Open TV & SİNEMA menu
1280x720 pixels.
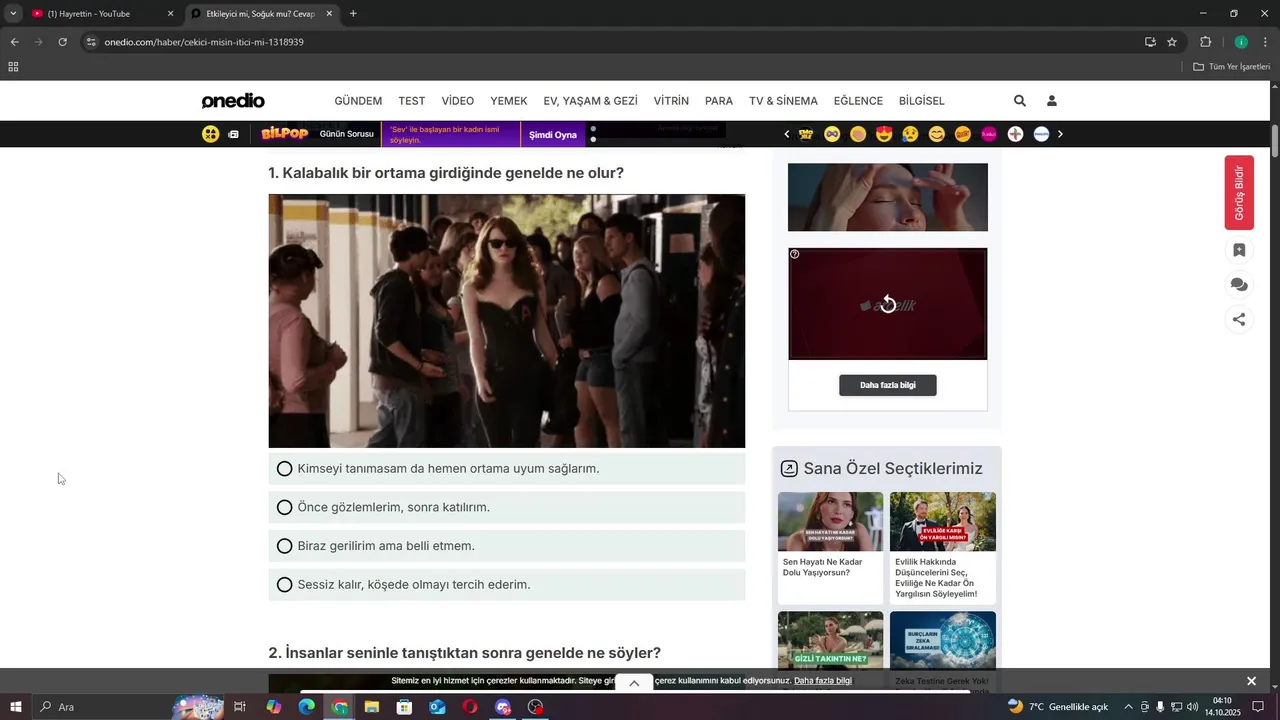(783, 101)
